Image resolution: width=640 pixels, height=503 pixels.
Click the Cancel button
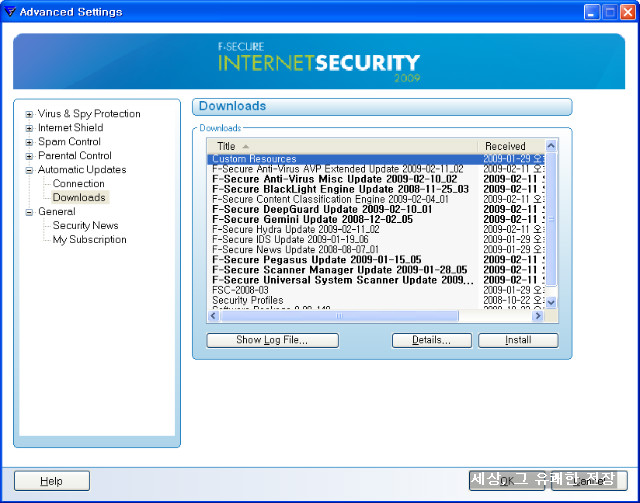589,481
